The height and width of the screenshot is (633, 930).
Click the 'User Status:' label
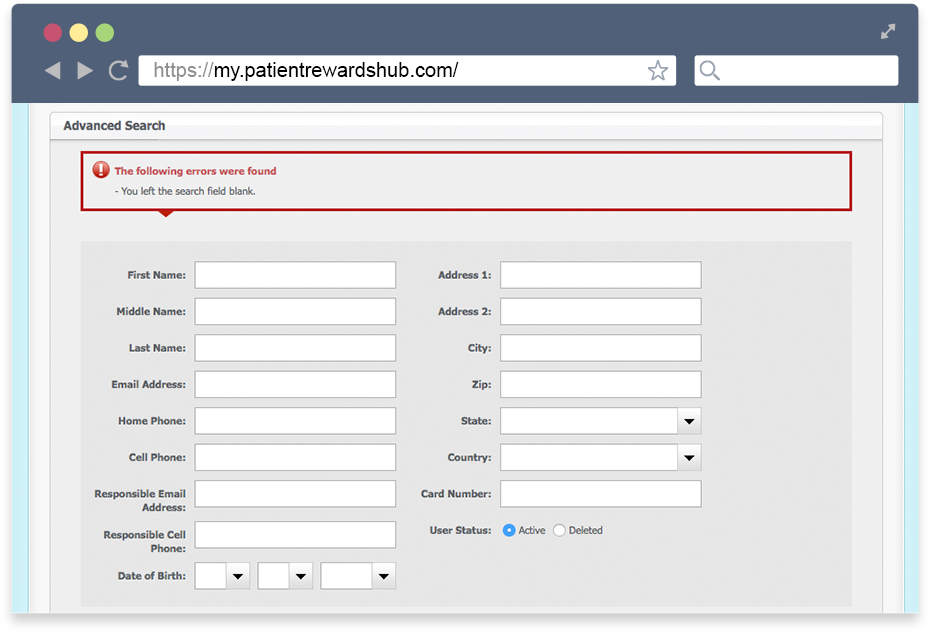coord(460,530)
